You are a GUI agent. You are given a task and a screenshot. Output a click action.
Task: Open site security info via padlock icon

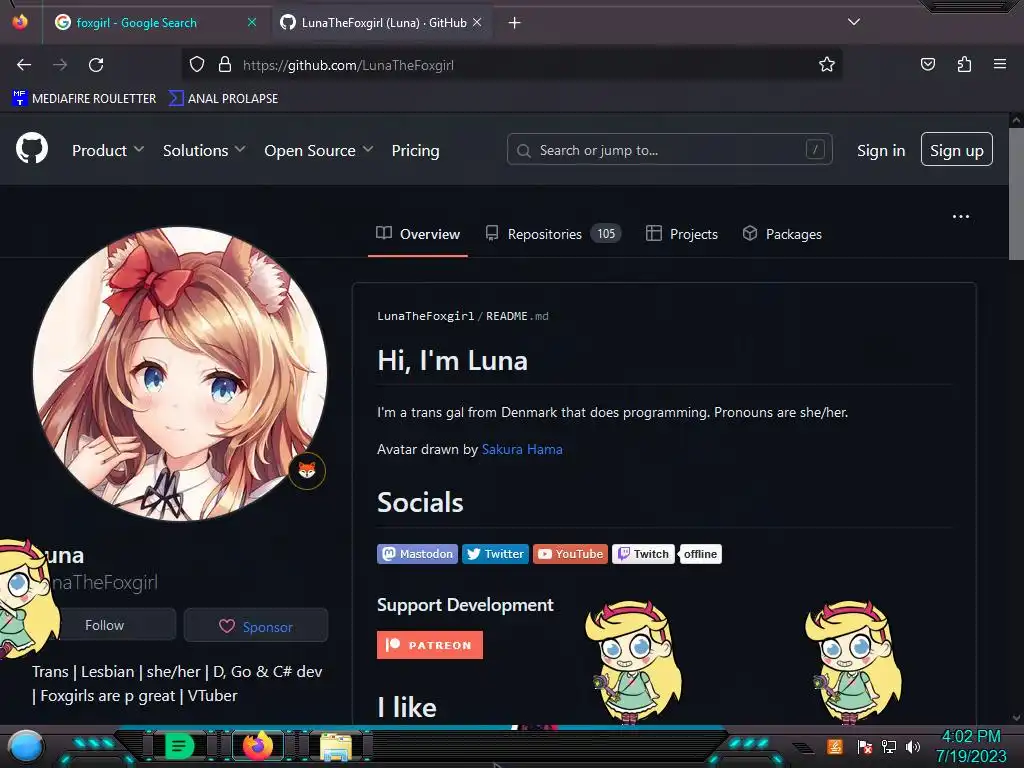[225, 64]
